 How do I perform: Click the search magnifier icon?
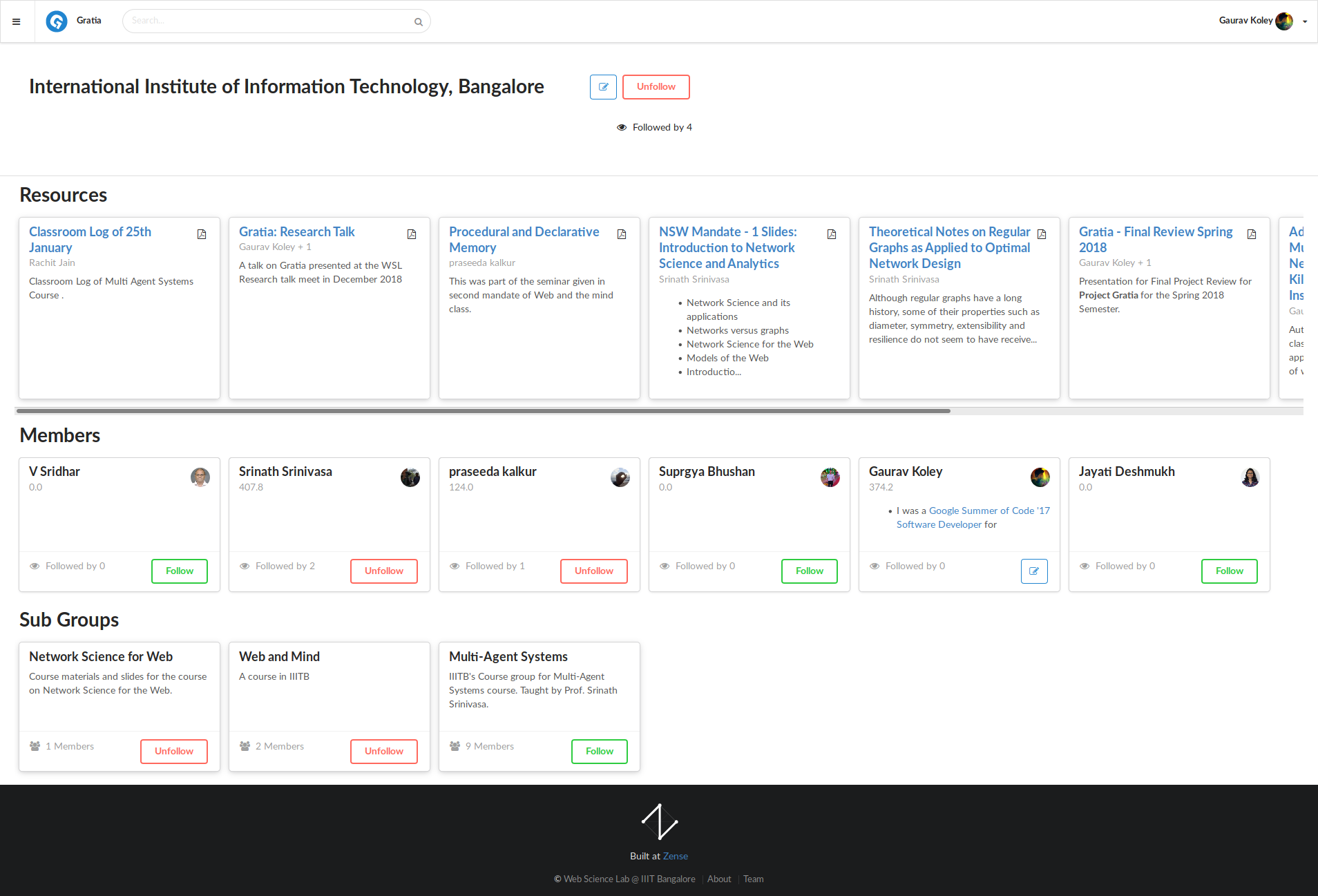[418, 21]
